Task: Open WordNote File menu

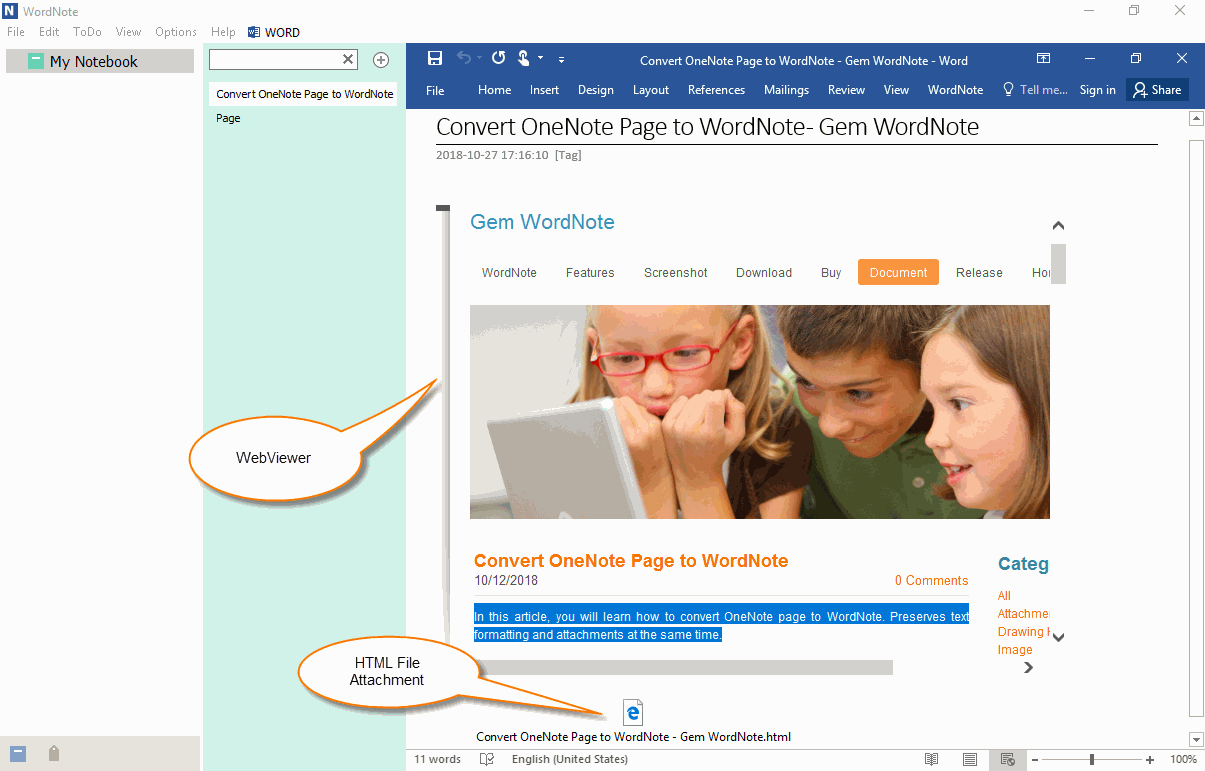Action: (x=16, y=32)
